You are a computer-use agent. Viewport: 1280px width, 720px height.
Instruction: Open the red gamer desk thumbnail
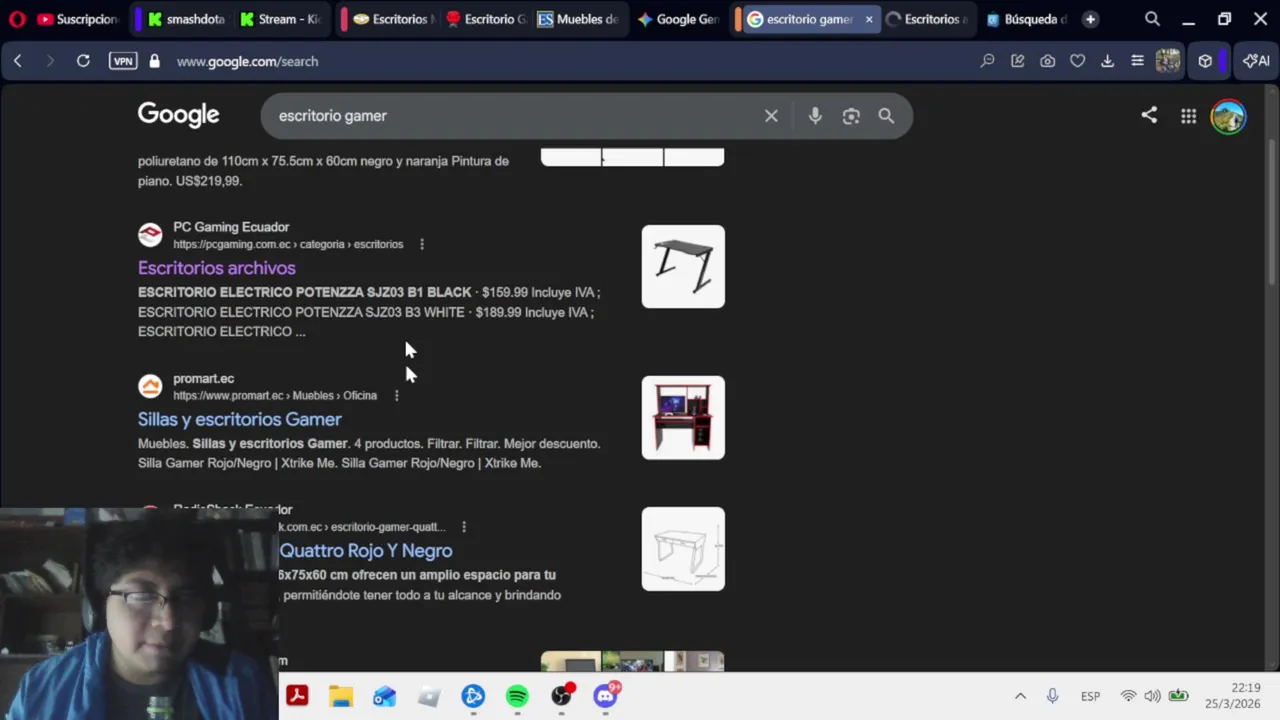click(x=683, y=417)
